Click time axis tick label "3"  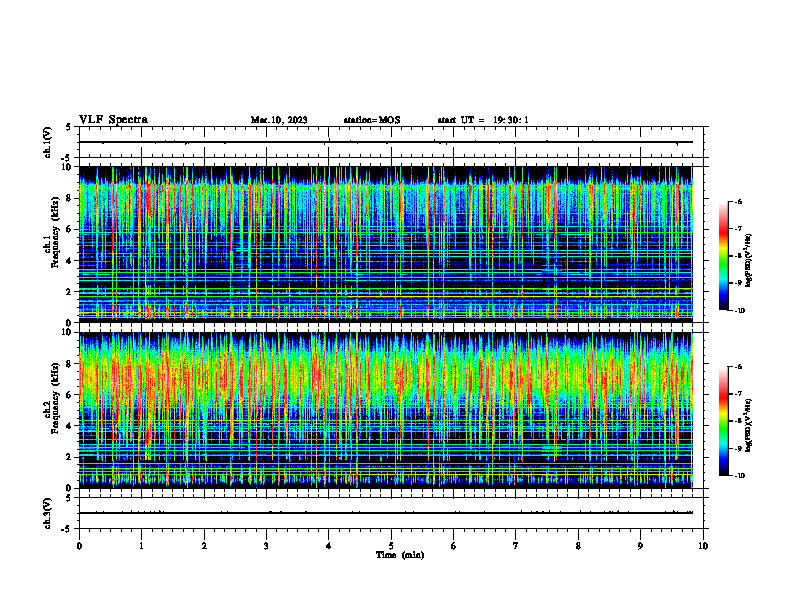coord(266,546)
